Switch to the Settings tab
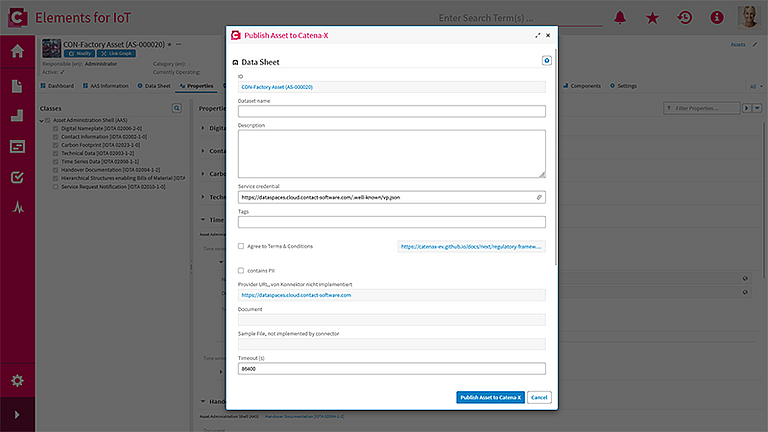This screenshot has width=768, height=432. pyautogui.click(x=624, y=86)
